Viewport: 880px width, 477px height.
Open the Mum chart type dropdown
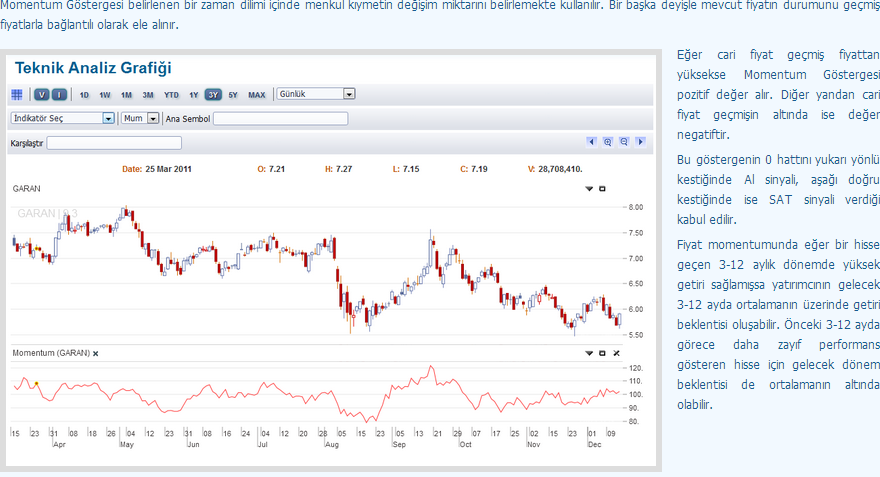click(140, 118)
